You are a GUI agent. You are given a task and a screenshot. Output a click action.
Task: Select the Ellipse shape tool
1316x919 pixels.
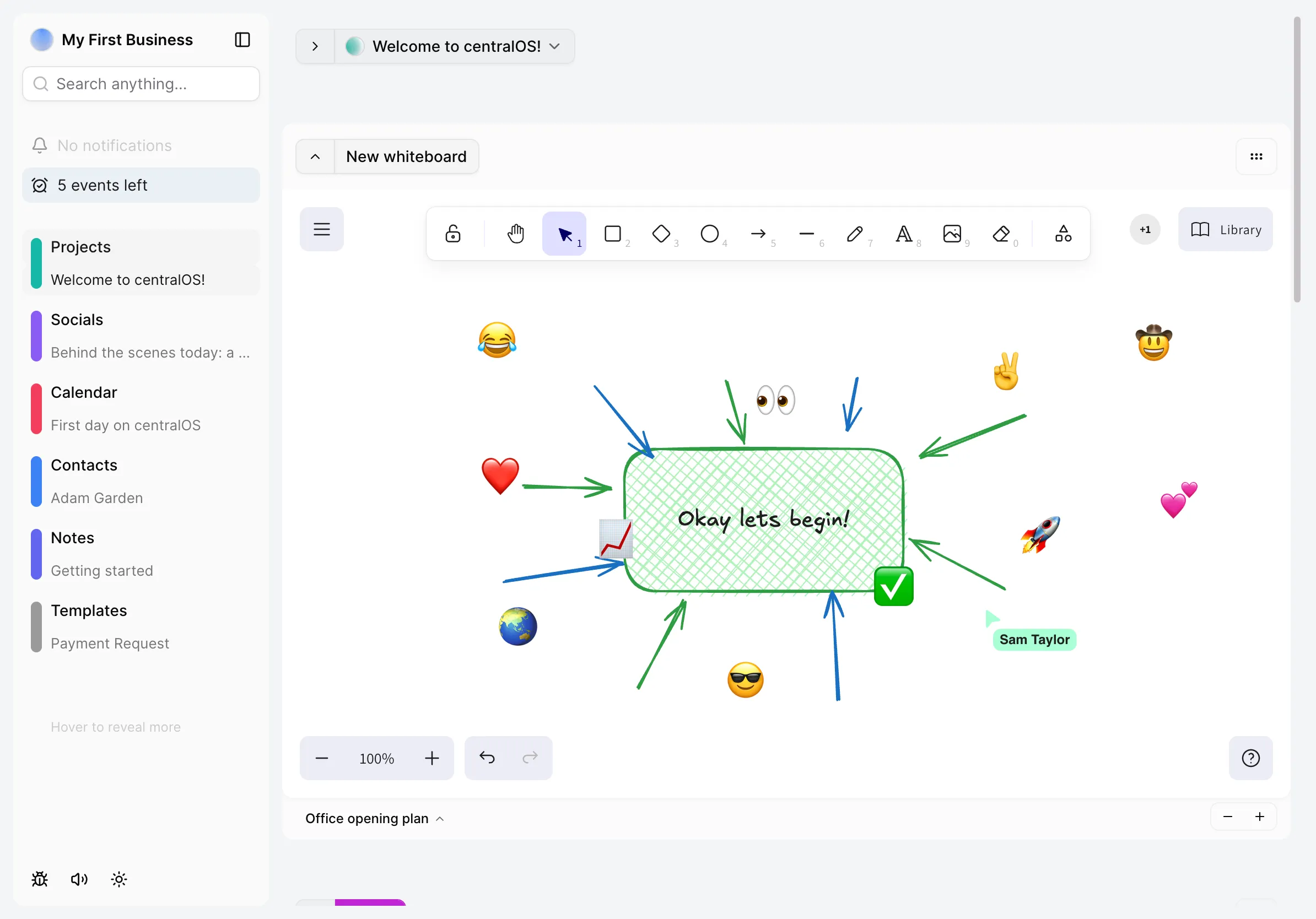pyautogui.click(x=710, y=234)
